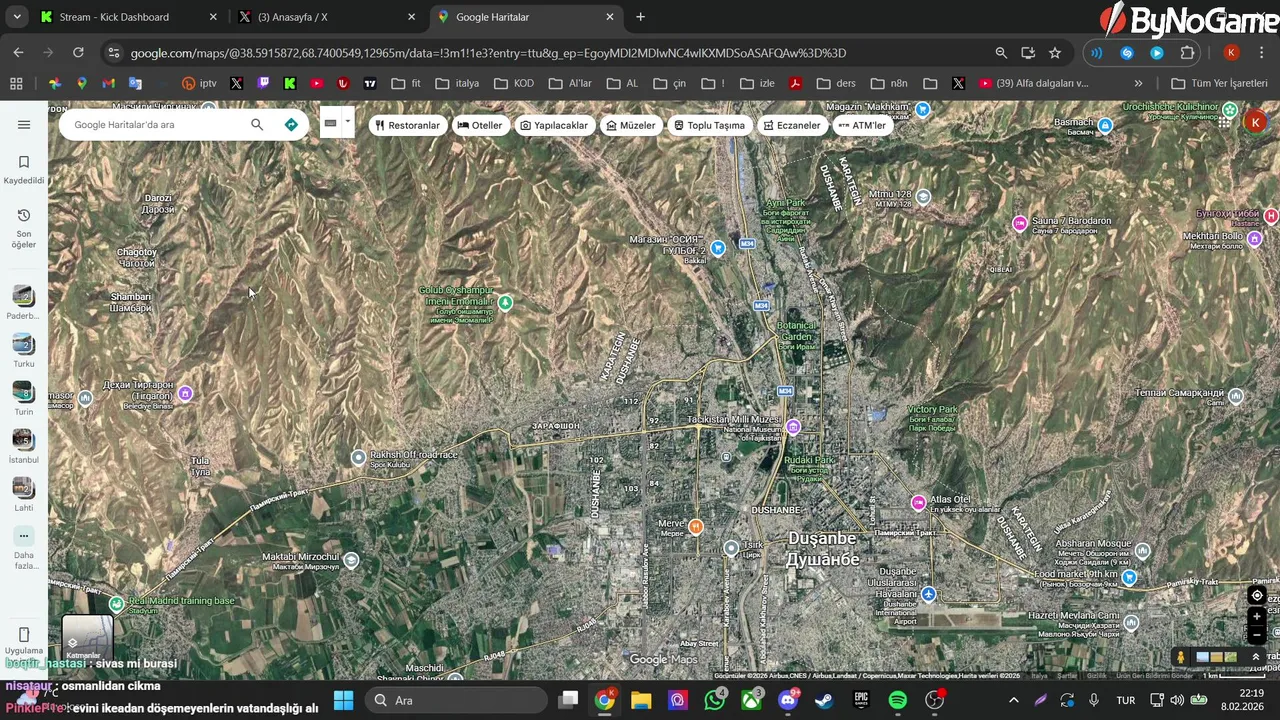Click Duşanbe Uluslararası Havaalanı airport pin
The image size is (1280, 720).
[x=929, y=595]
